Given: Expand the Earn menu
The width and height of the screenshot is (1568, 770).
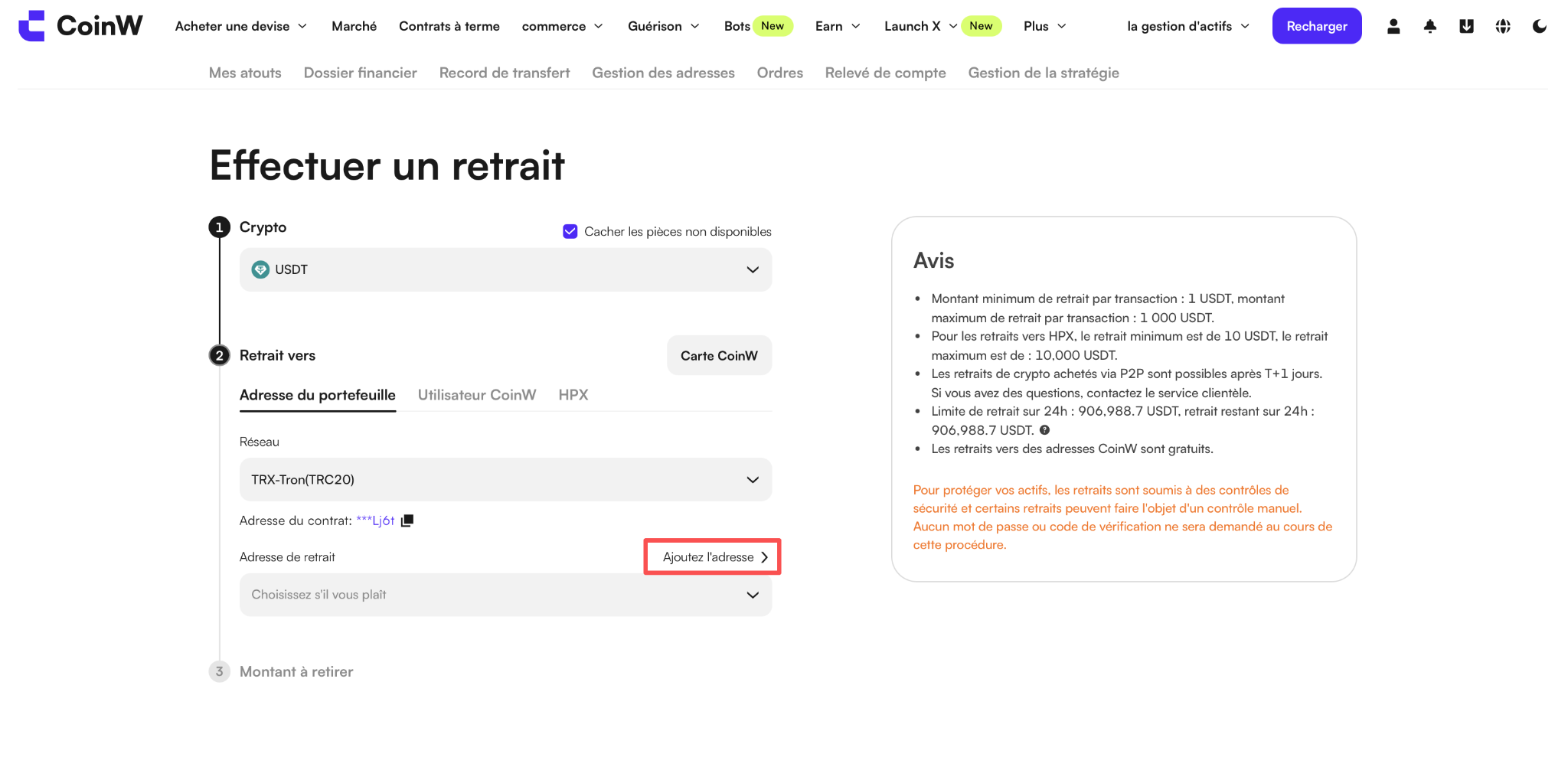Looking at the screenshot, I should 838,26.
